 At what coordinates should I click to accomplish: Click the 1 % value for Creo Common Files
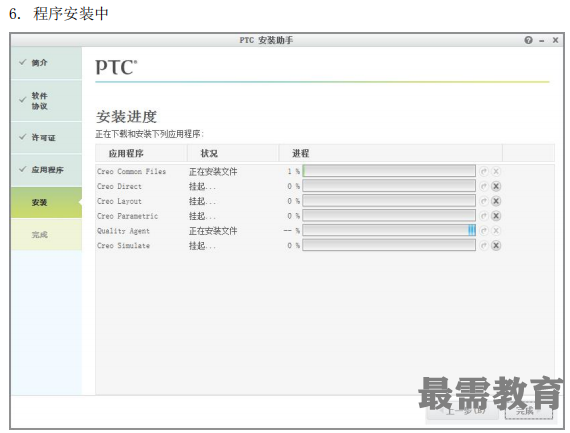[294, 171]
